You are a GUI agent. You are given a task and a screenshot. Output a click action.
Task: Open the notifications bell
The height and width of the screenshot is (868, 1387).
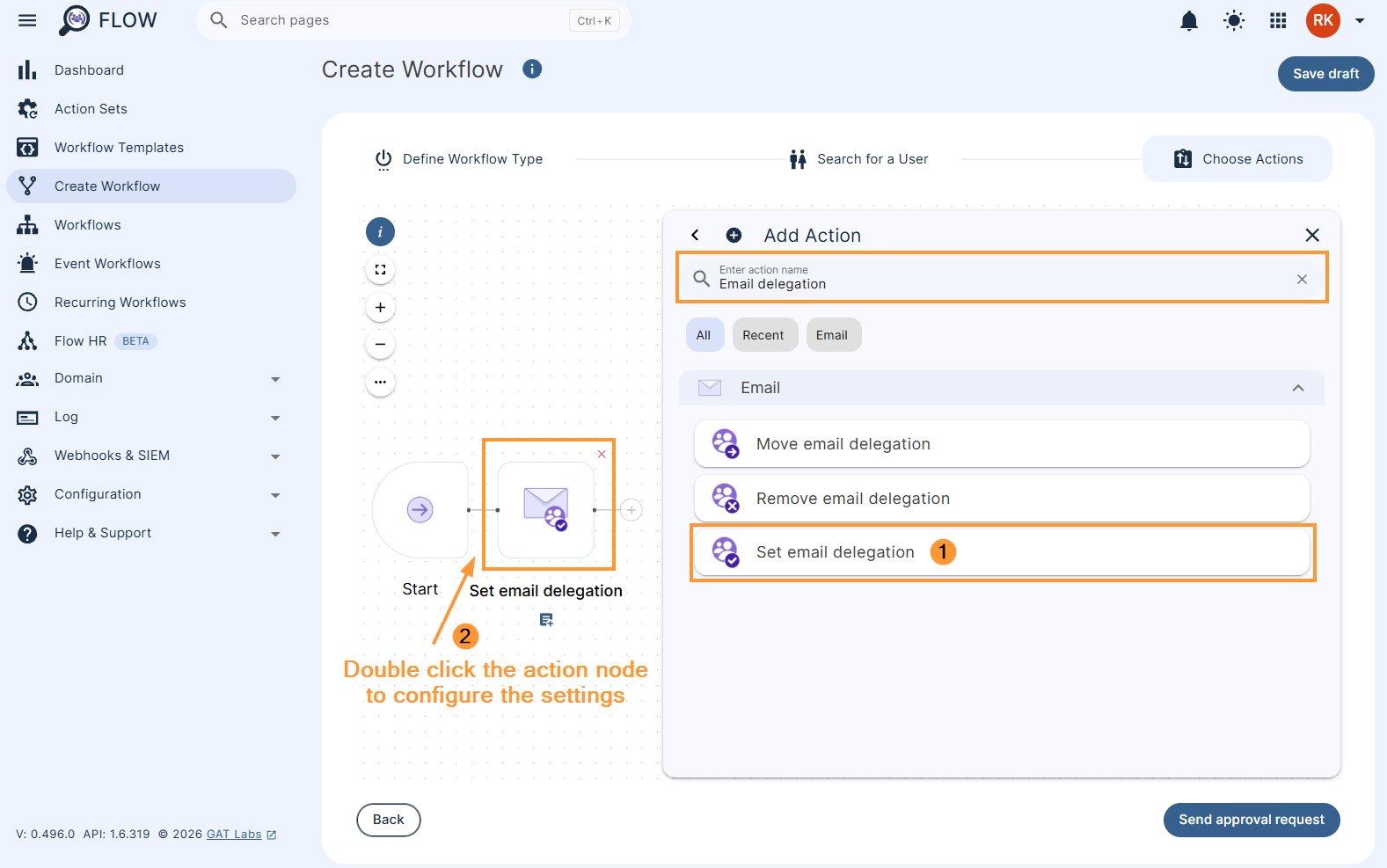1189,20
